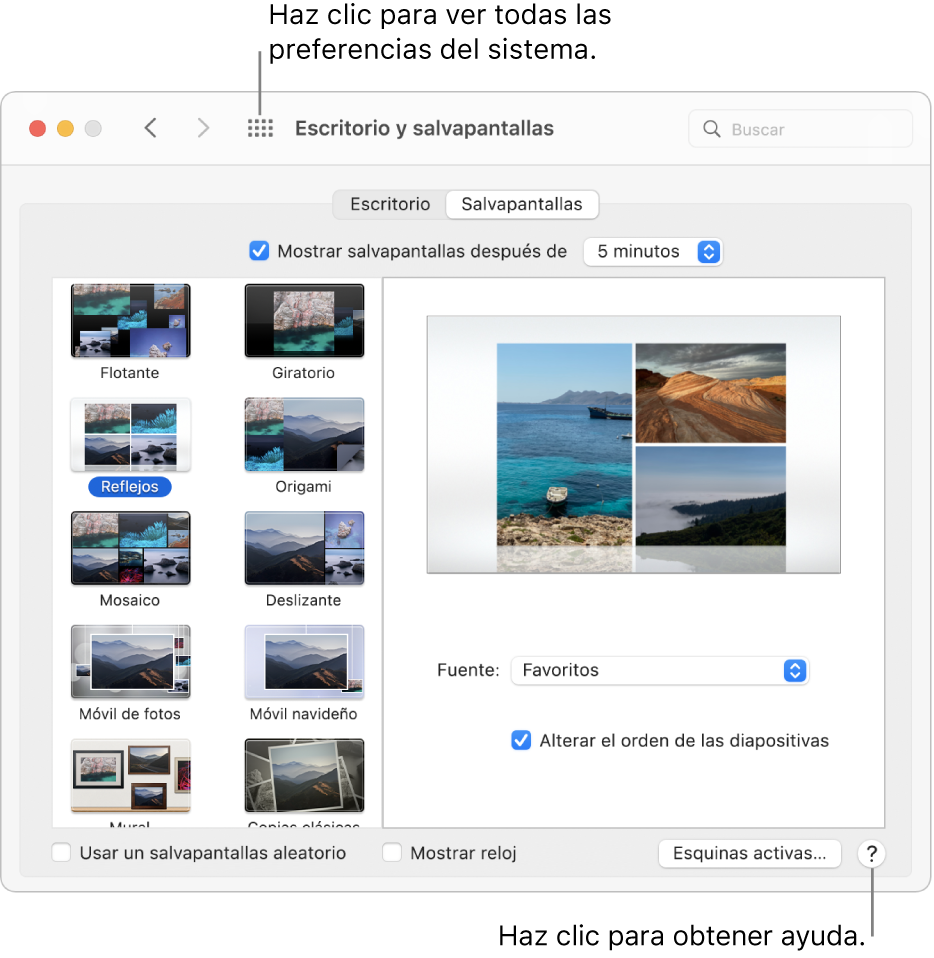Choose the Mosaico screensaver

(x=130, y=548)
